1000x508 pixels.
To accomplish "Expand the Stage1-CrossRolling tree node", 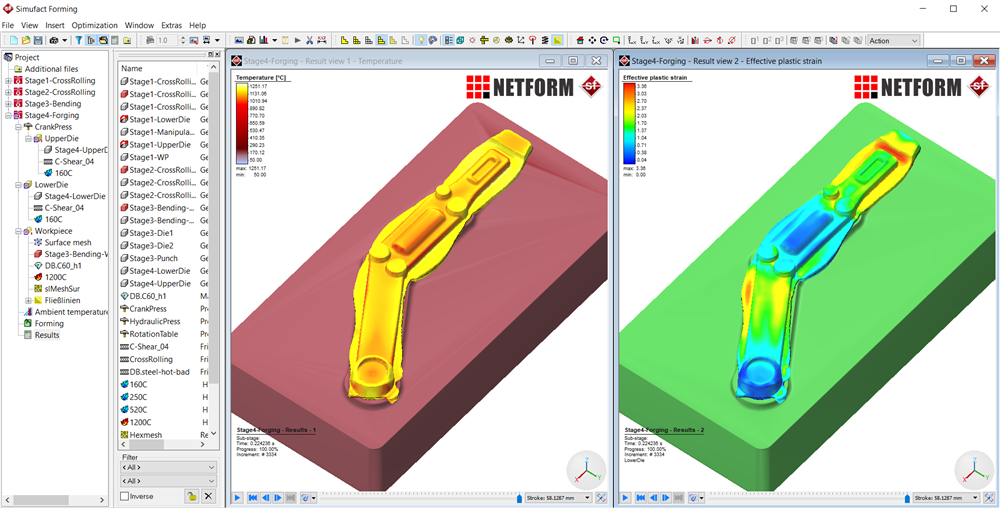I will tap(9, 80).
